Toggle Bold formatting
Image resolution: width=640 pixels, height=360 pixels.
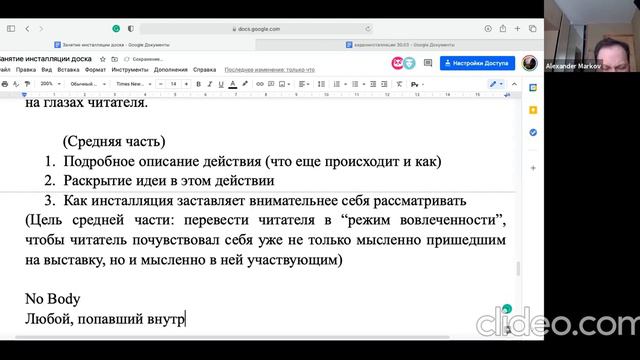pyautogui.click(x=198, y=84)
